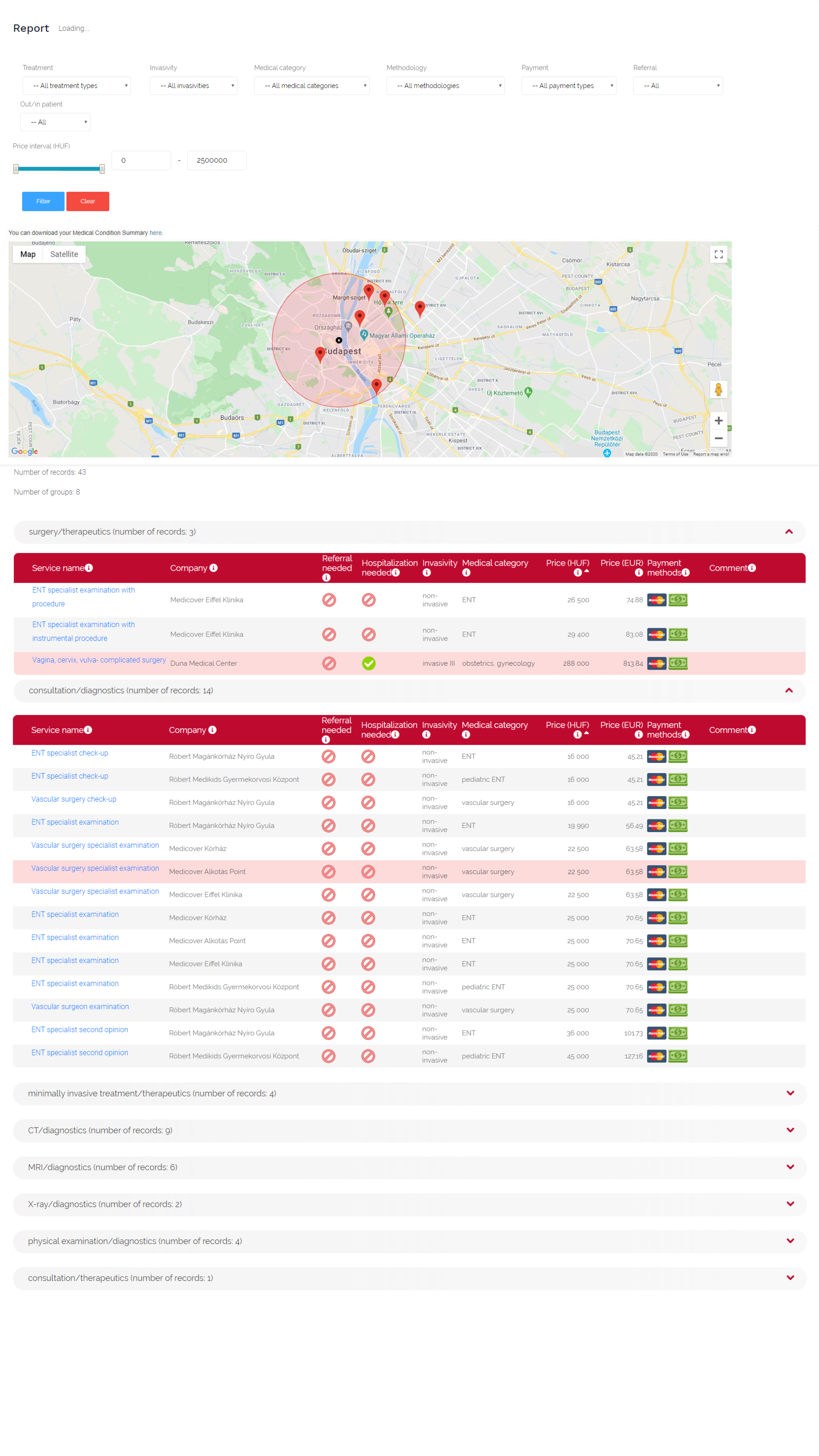Click the Street View pegman icon
Screen dimensions: 819x1456
tap(719, 389)
